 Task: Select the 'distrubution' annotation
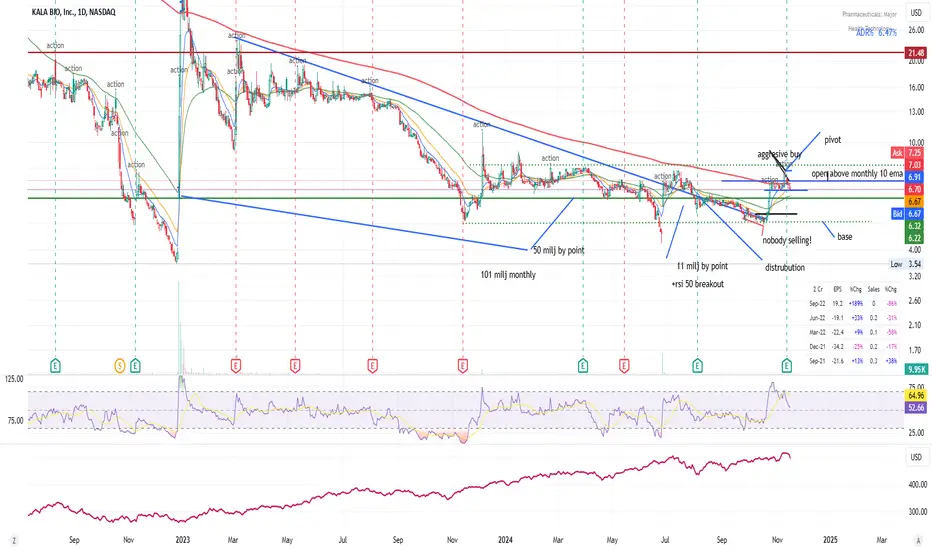point(785,268)
